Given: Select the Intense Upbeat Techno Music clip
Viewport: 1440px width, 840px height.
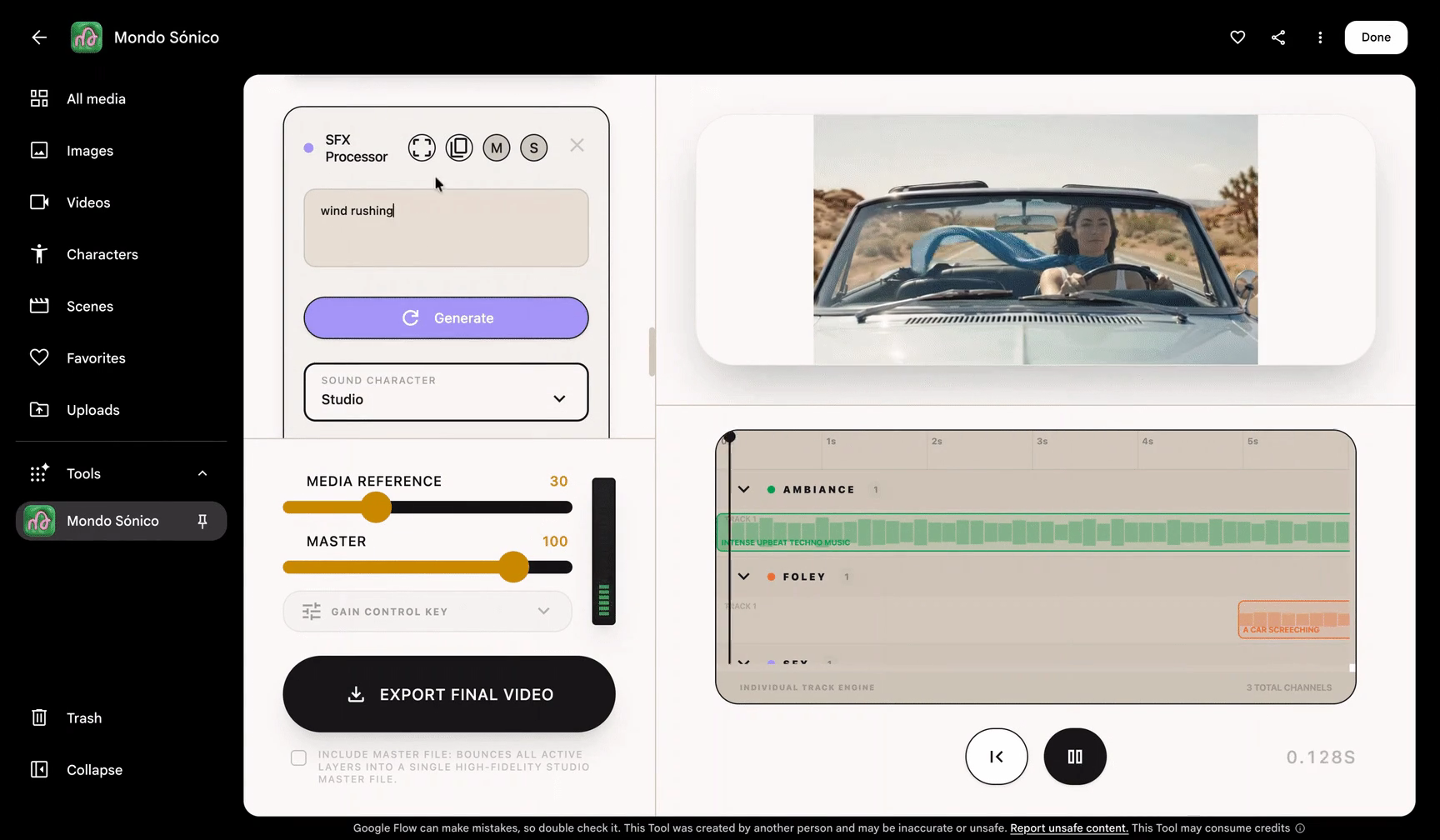Looking at the screenshot, I should [1033, 532].
